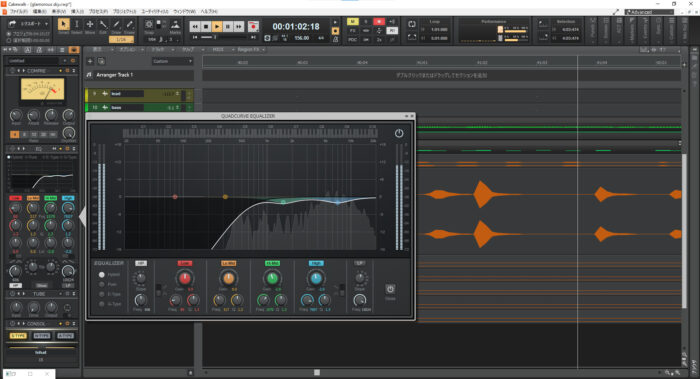Select the red EQ node on graph

[175, 196]
